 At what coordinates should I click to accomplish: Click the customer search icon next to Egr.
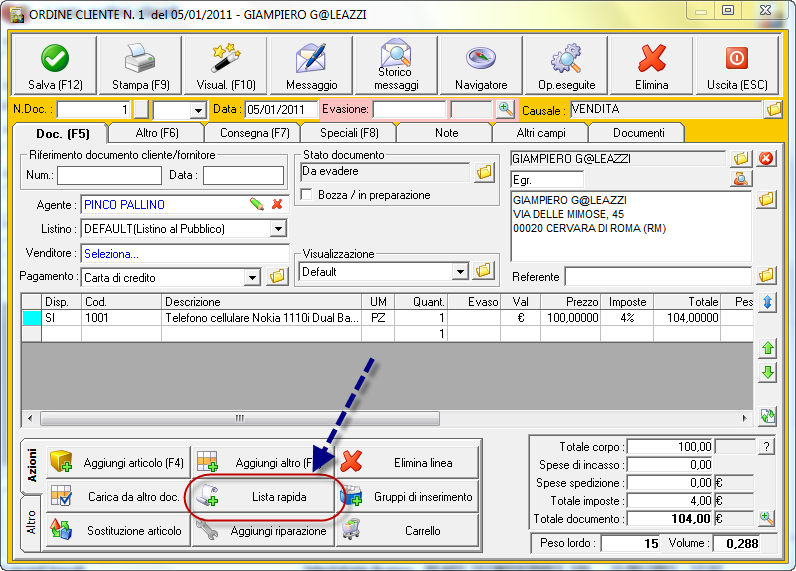741,179
